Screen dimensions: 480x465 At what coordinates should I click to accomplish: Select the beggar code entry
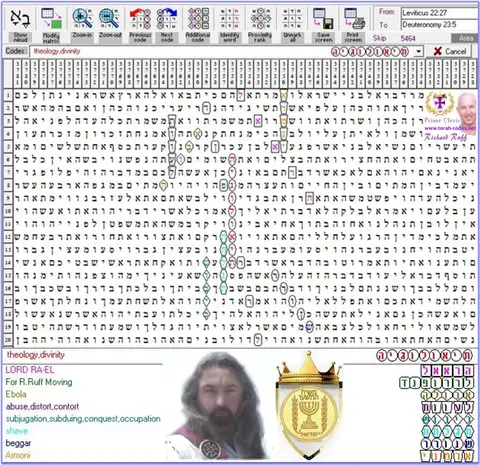[x=18, y=443]
